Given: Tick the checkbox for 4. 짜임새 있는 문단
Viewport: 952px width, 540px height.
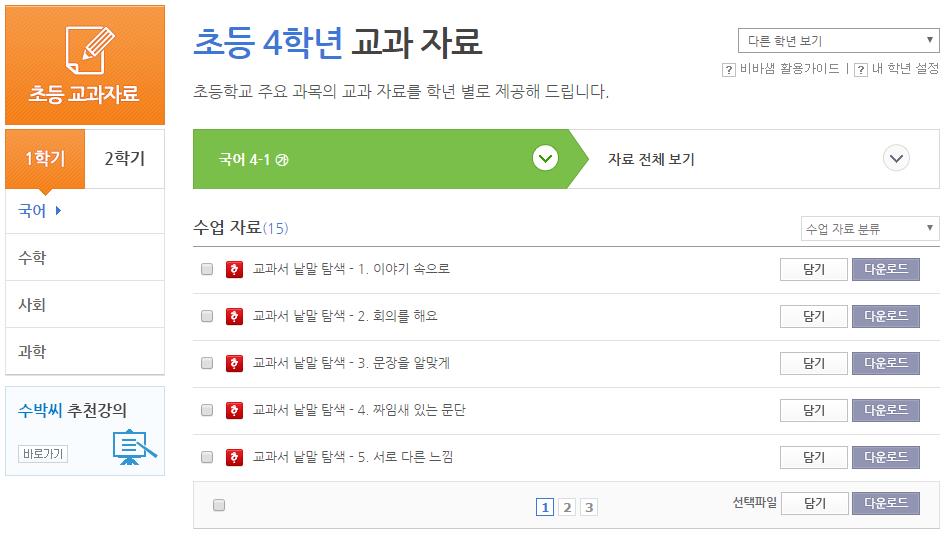Looking at the screenshot, I should pos(207,410).
